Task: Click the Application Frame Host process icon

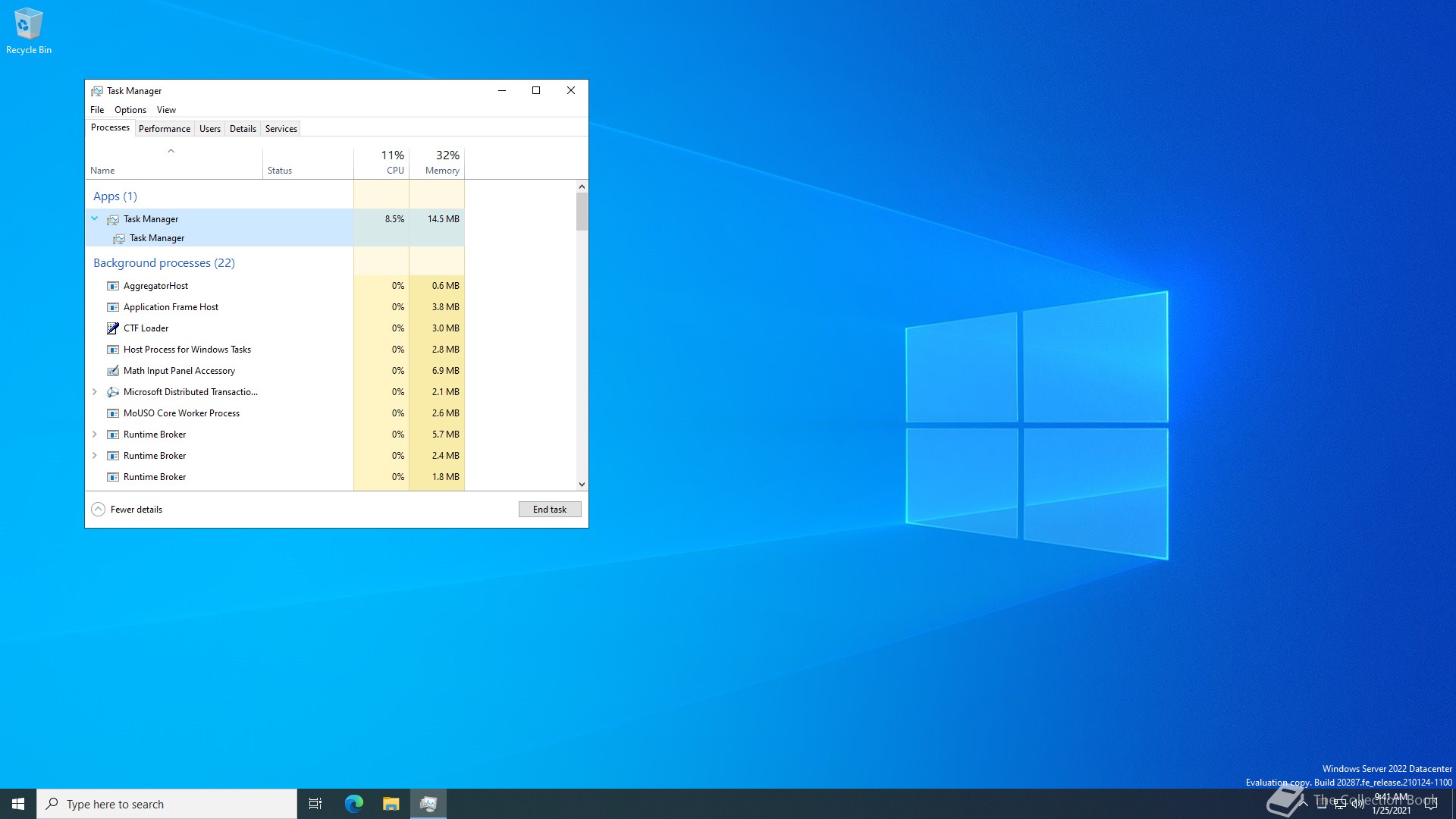Action: [113, 307]
